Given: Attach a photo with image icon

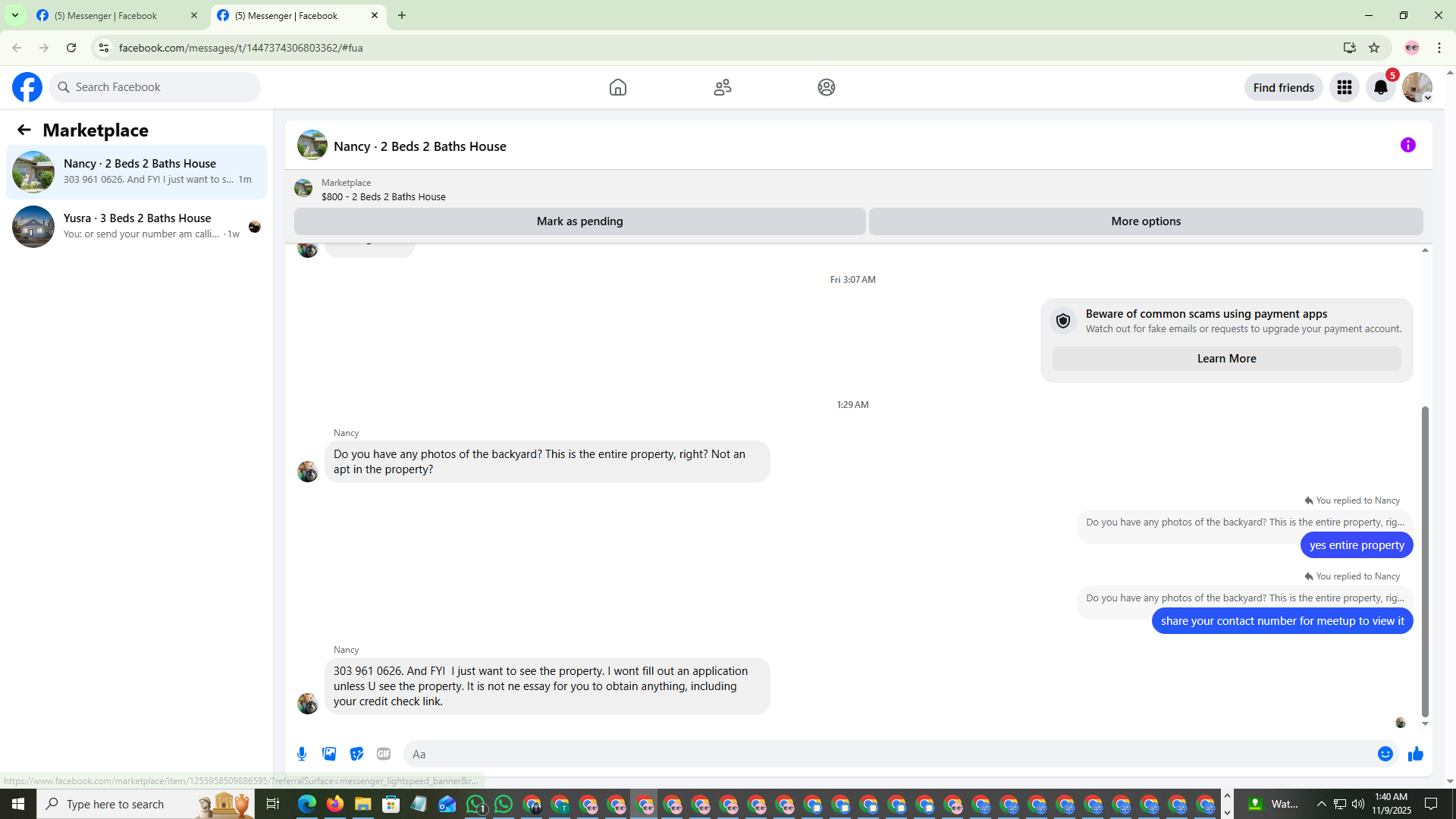Looking at the screenshot, I should [x=329, y=754].
